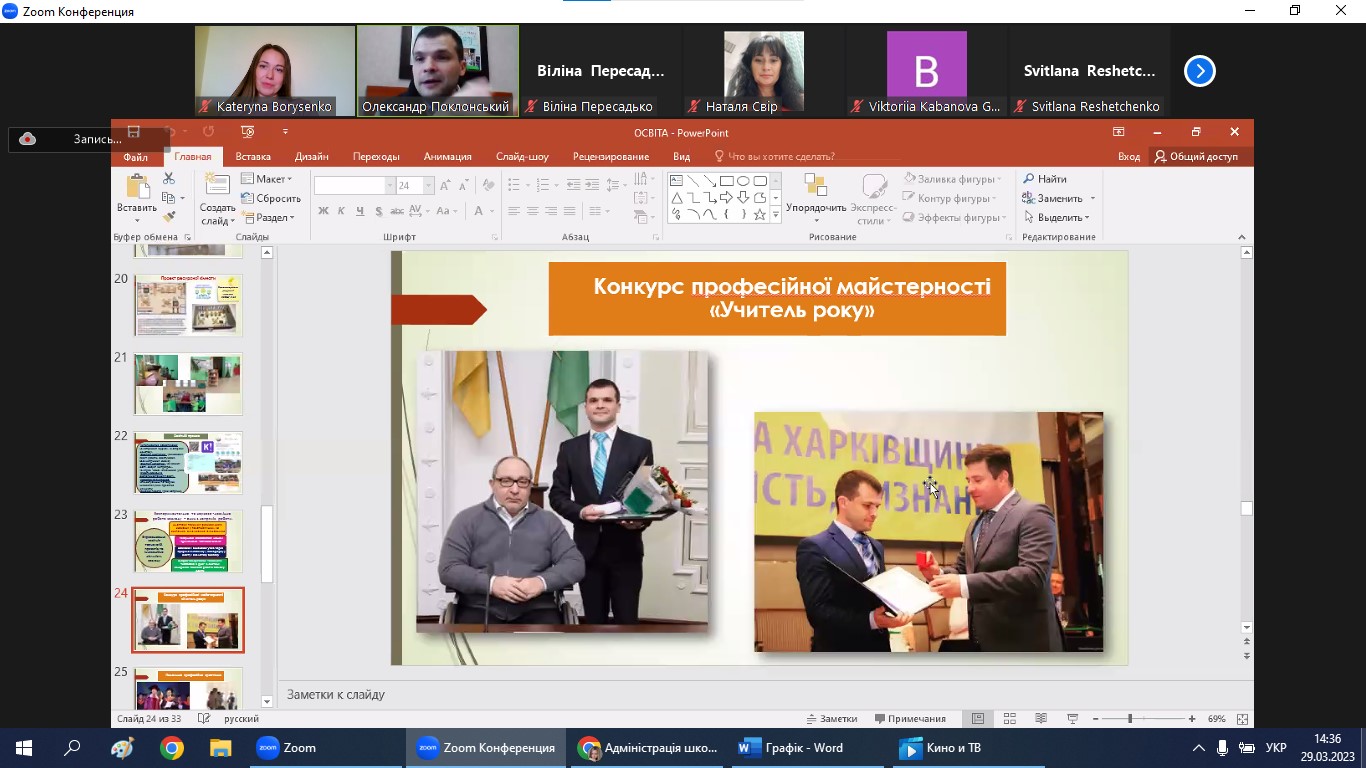
Task: Open Reading view from status bar
Action: 1041,719
